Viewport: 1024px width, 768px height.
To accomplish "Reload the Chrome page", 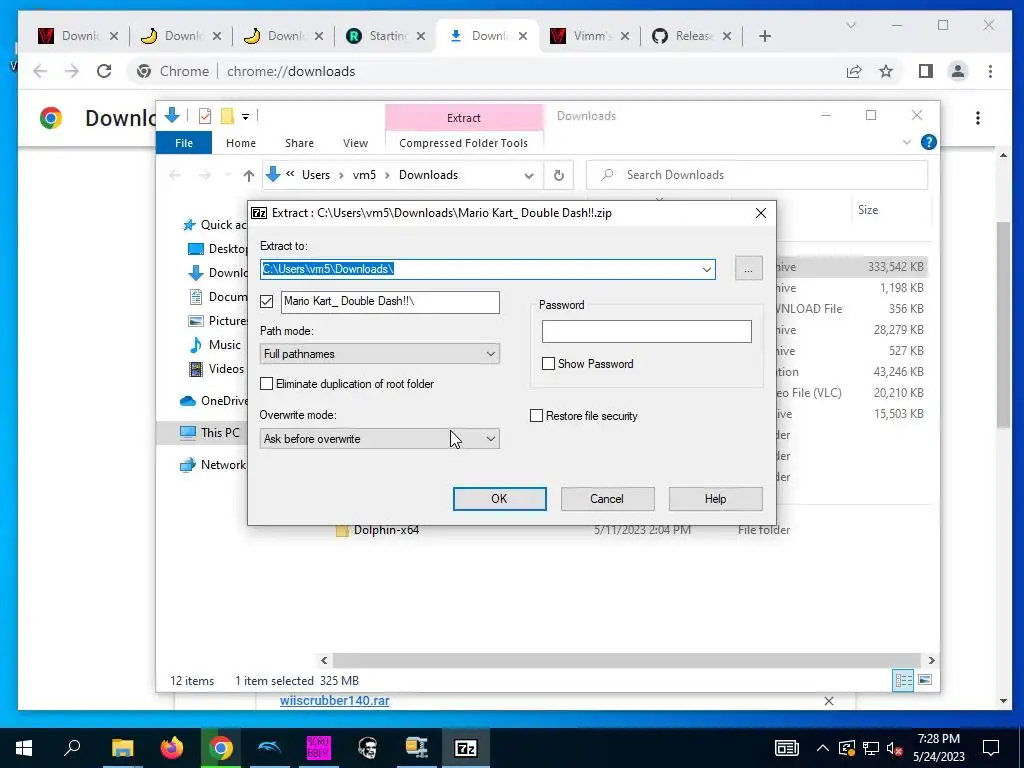I will 104,71.
